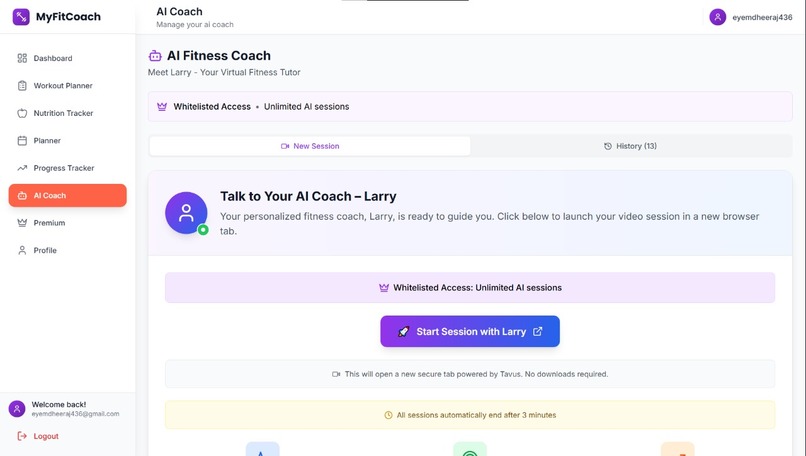Switch to the History (13) tab
This screenshot has width=806, height=456.
(630, 146)
